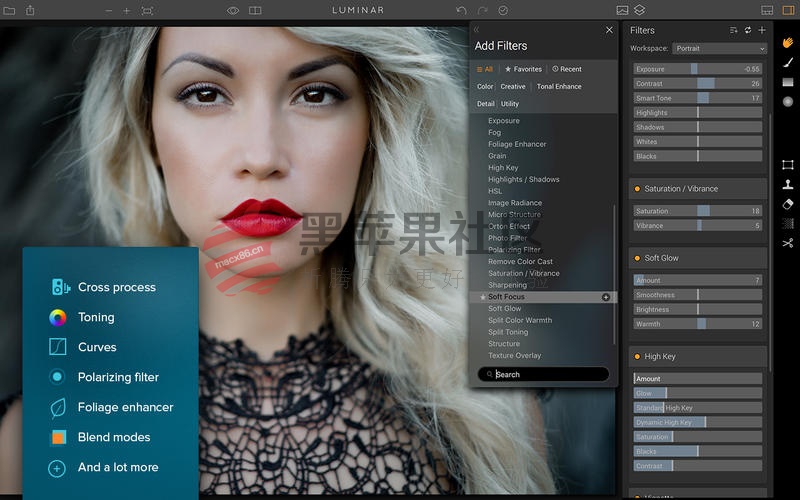Toggle the eye preview icon
This screenshot has width=800, height=500.
[233, 11]
